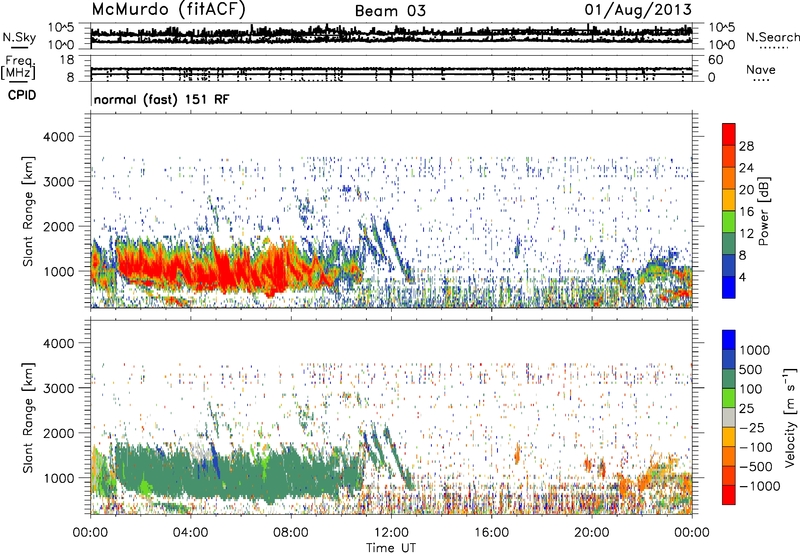Click the '1000' velocity colorbar tick

click(754, 350)
